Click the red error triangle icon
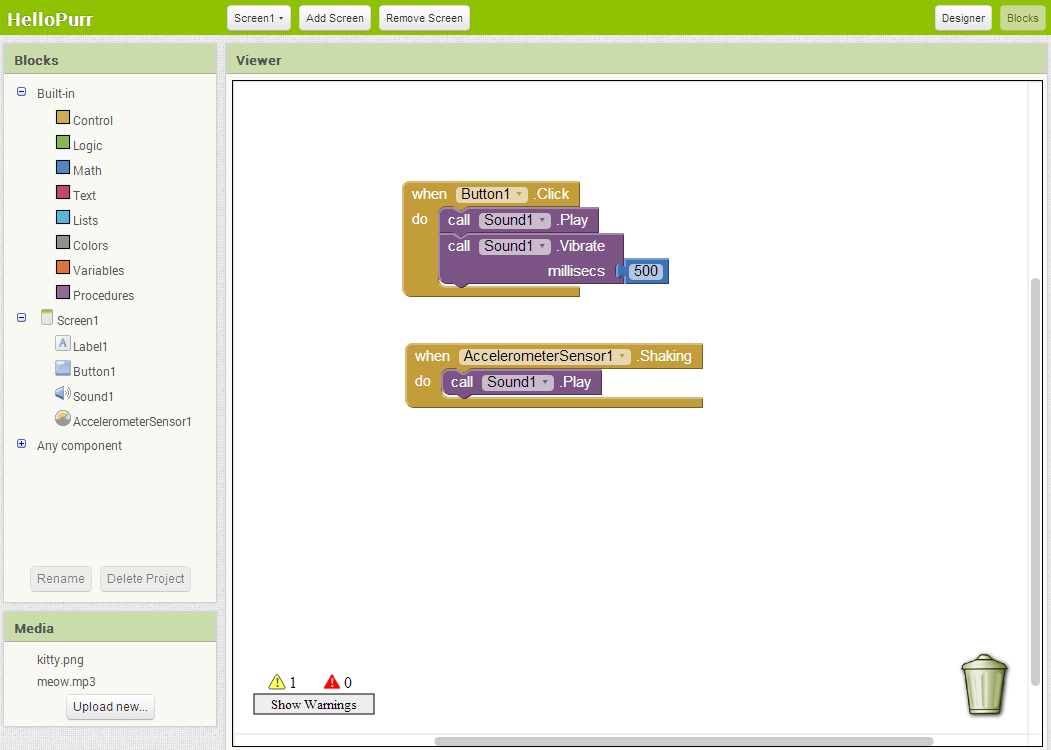This screenshot has width=1051, height=750. tap(332, 682)
